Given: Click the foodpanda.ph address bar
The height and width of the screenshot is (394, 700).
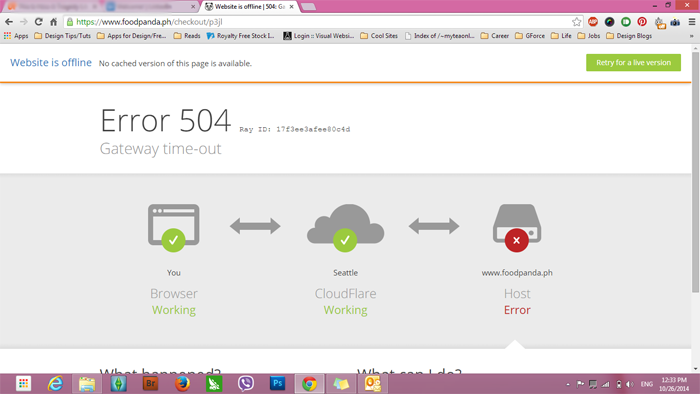Looking at the screenshot, I should [x=318, y=21].
